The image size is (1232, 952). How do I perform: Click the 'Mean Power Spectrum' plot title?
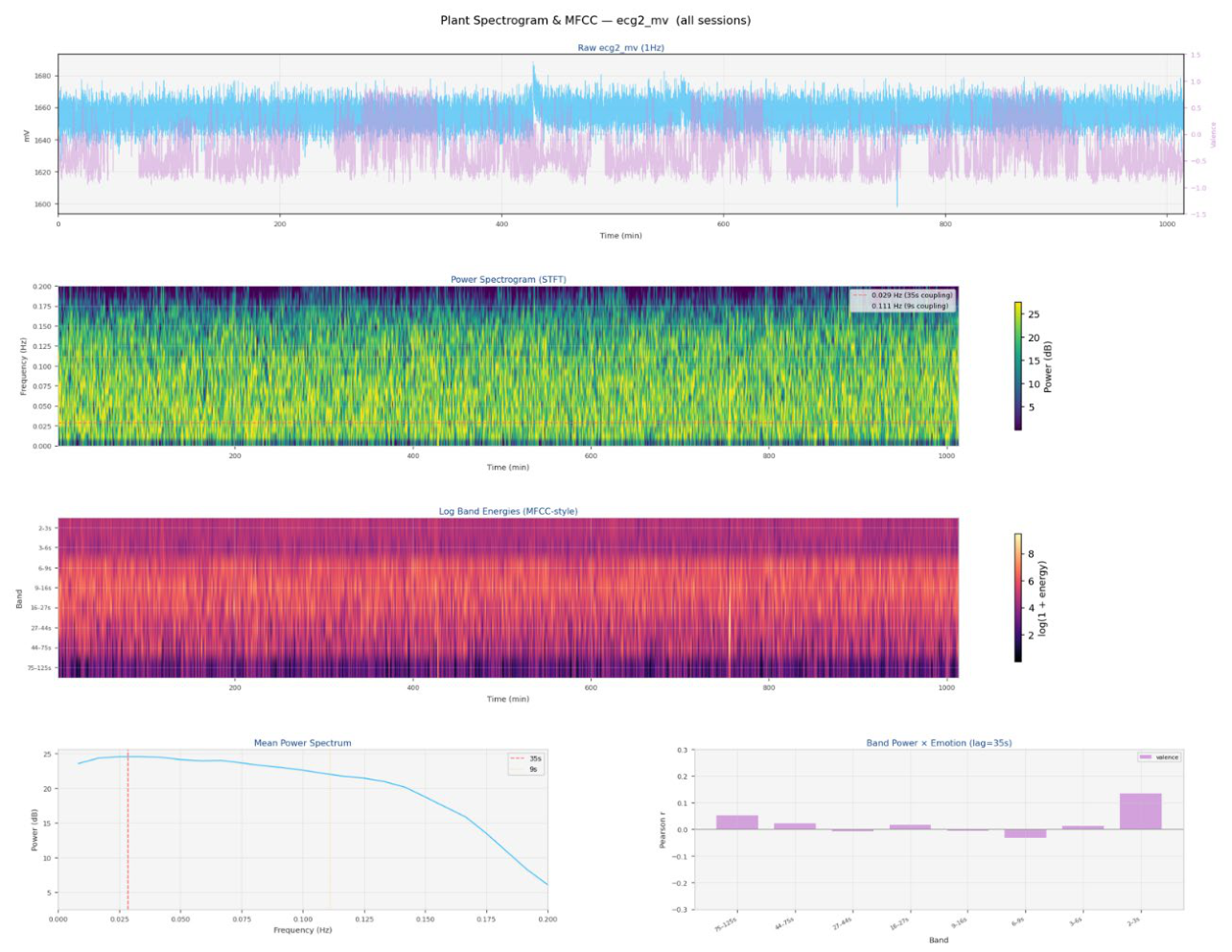pyautogui.click(x=302, y=743)
